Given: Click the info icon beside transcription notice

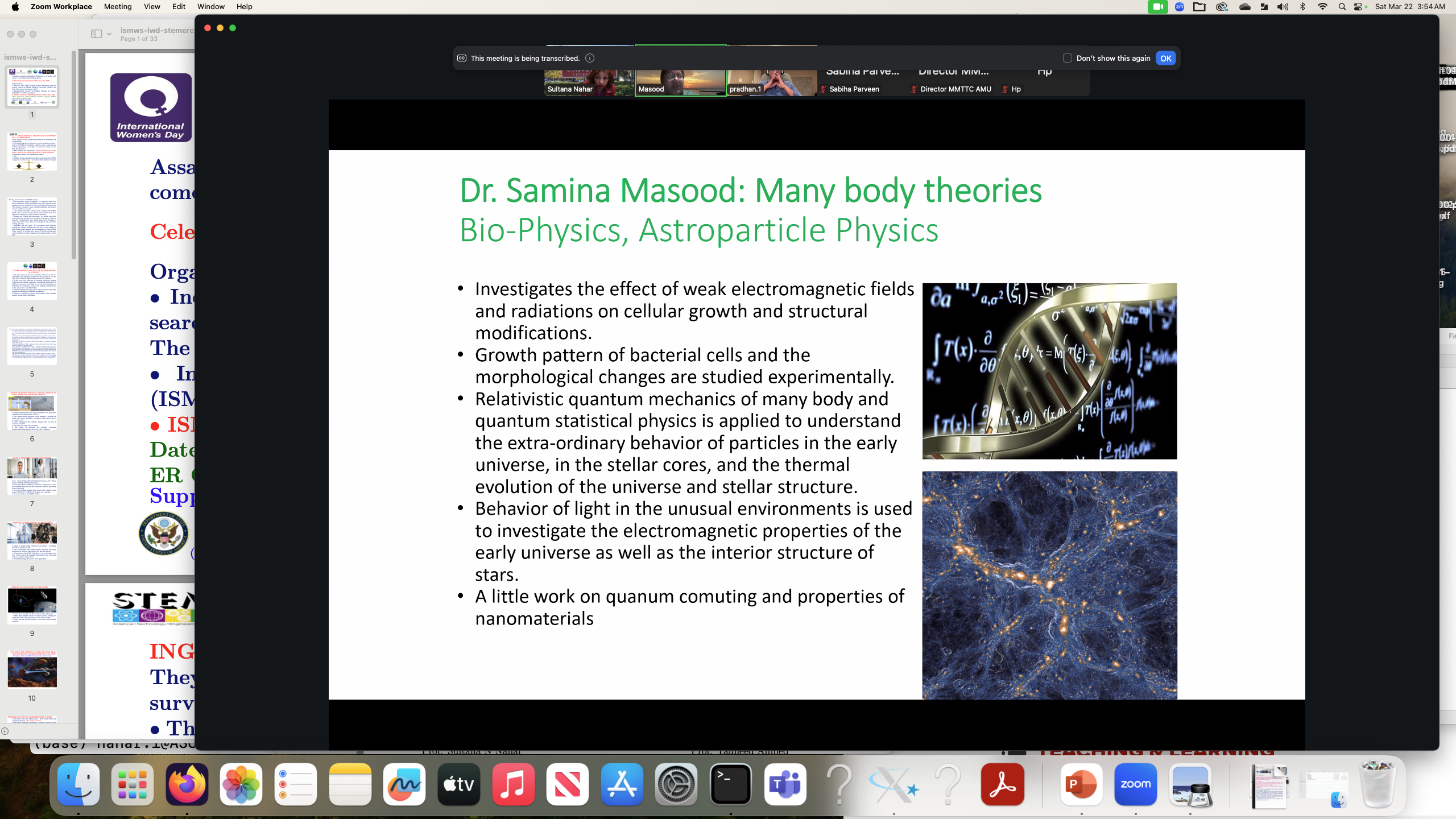Looking at the screenshot, I should (x=590, y=58).
